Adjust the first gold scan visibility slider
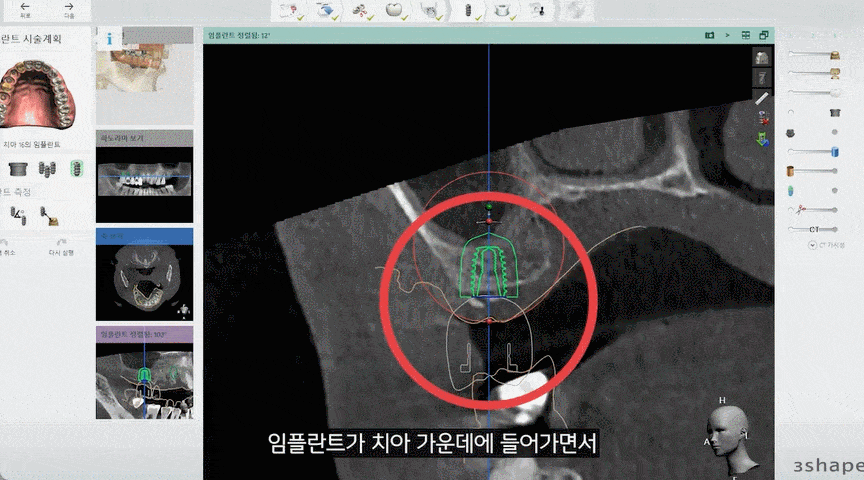This screenshot has height=480, width=864. tap(814, 55)
